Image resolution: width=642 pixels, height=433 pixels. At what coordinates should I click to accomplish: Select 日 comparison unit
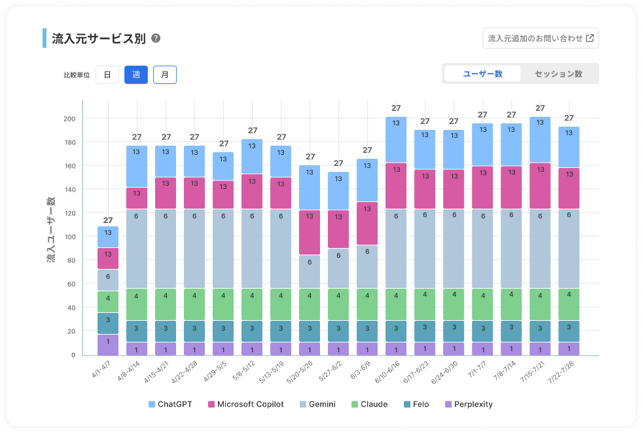pyautogui.click(x=106, y=74)
